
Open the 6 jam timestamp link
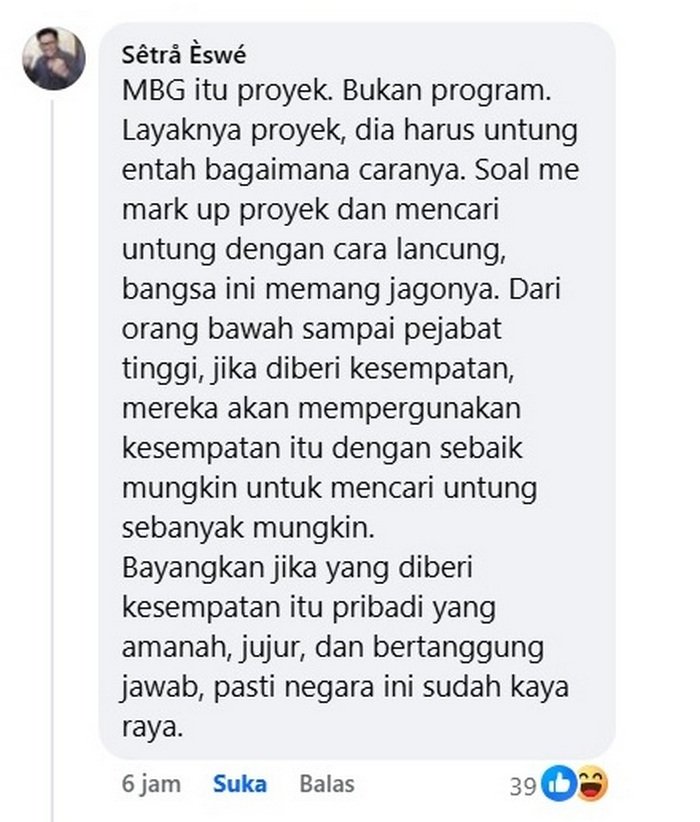[152, 784]
